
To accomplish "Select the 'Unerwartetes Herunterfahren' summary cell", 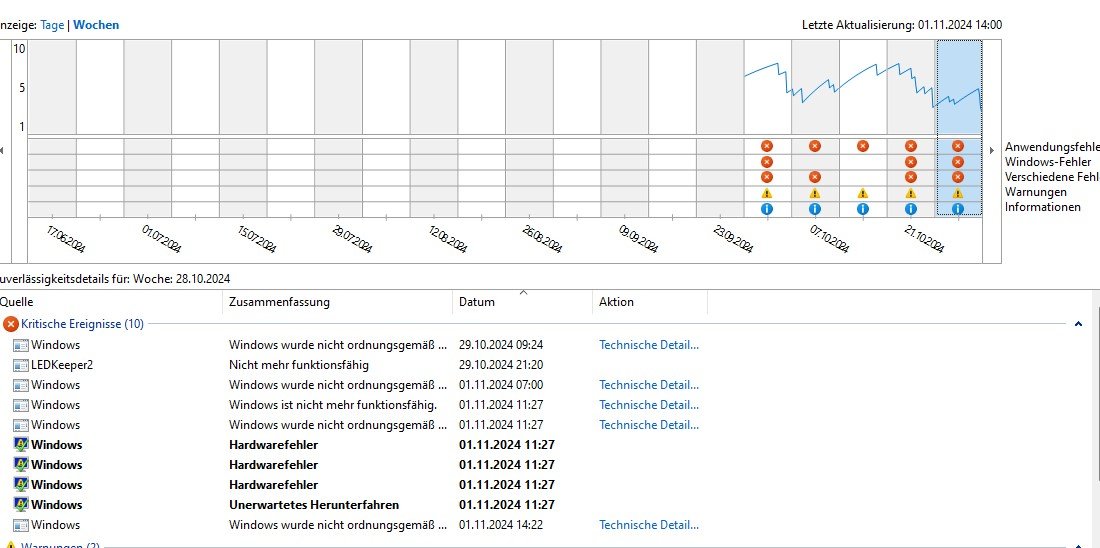I will coord(314,504).
